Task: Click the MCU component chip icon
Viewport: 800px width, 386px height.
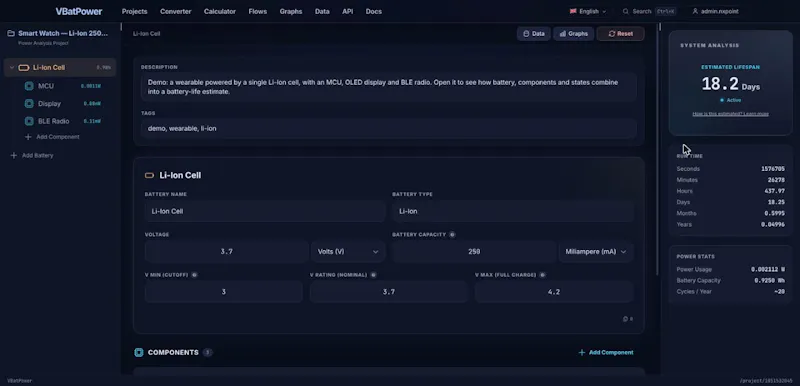Action: pos(29,86)
